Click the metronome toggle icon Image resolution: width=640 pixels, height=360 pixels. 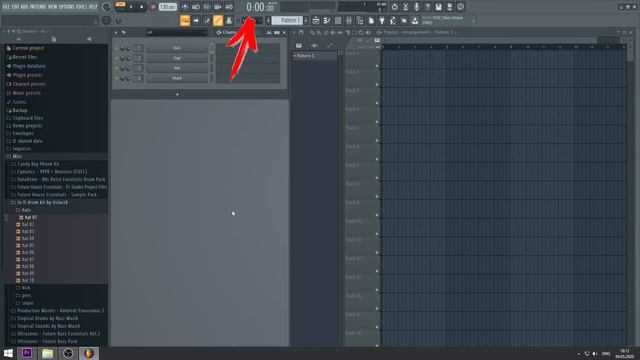[x=185, y=7]
